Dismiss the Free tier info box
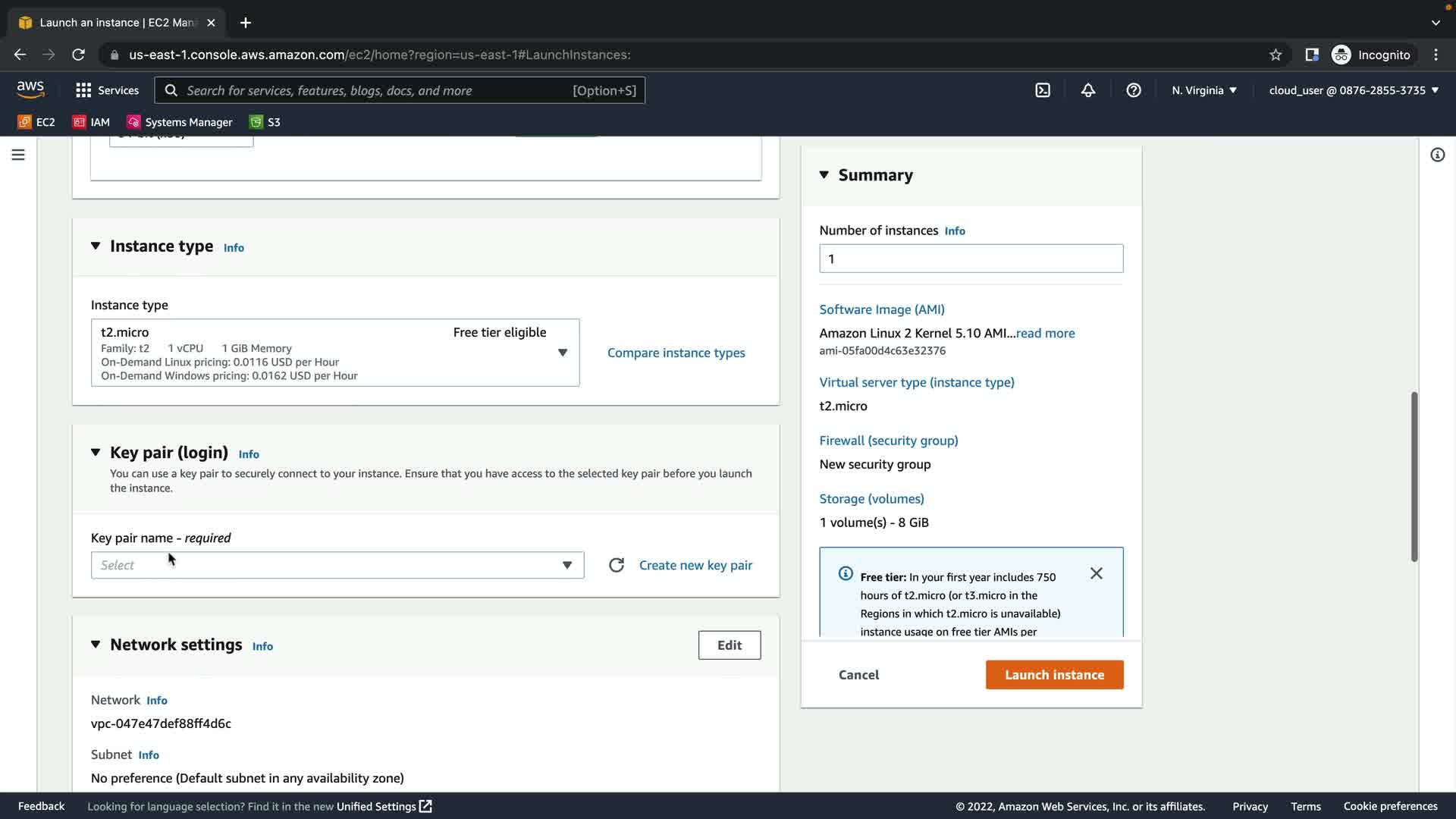This screenshot has width=1456, height=819. tap(1096, 573)
